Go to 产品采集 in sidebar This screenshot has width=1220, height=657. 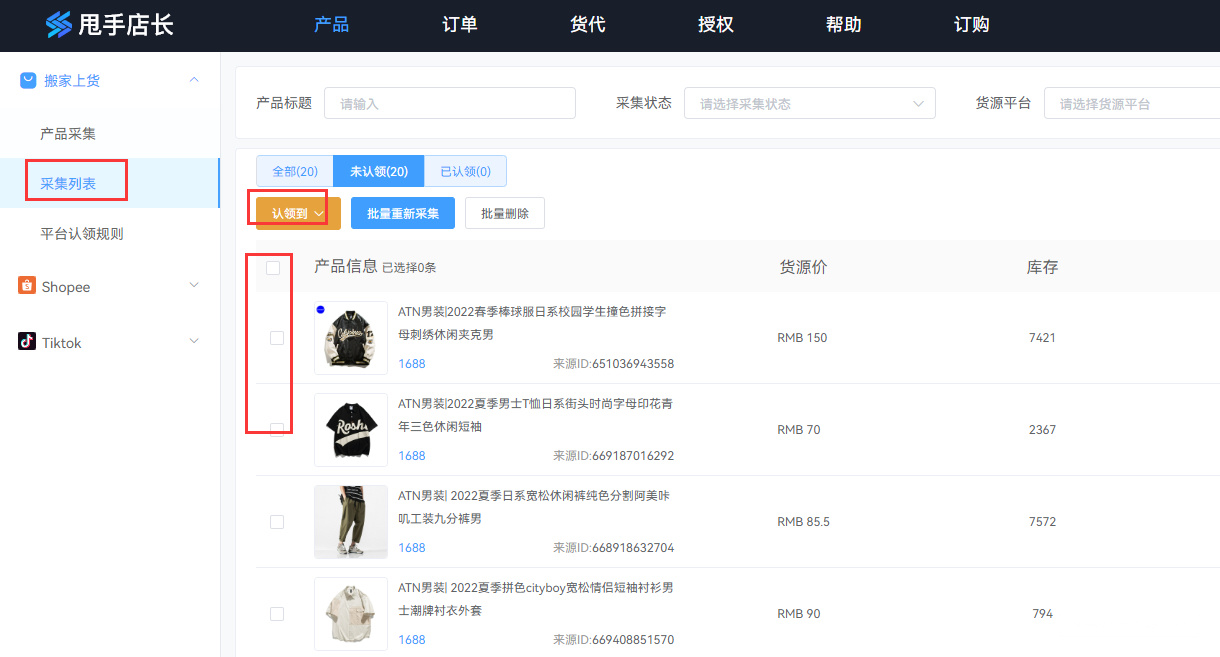[x=68, y=133]
